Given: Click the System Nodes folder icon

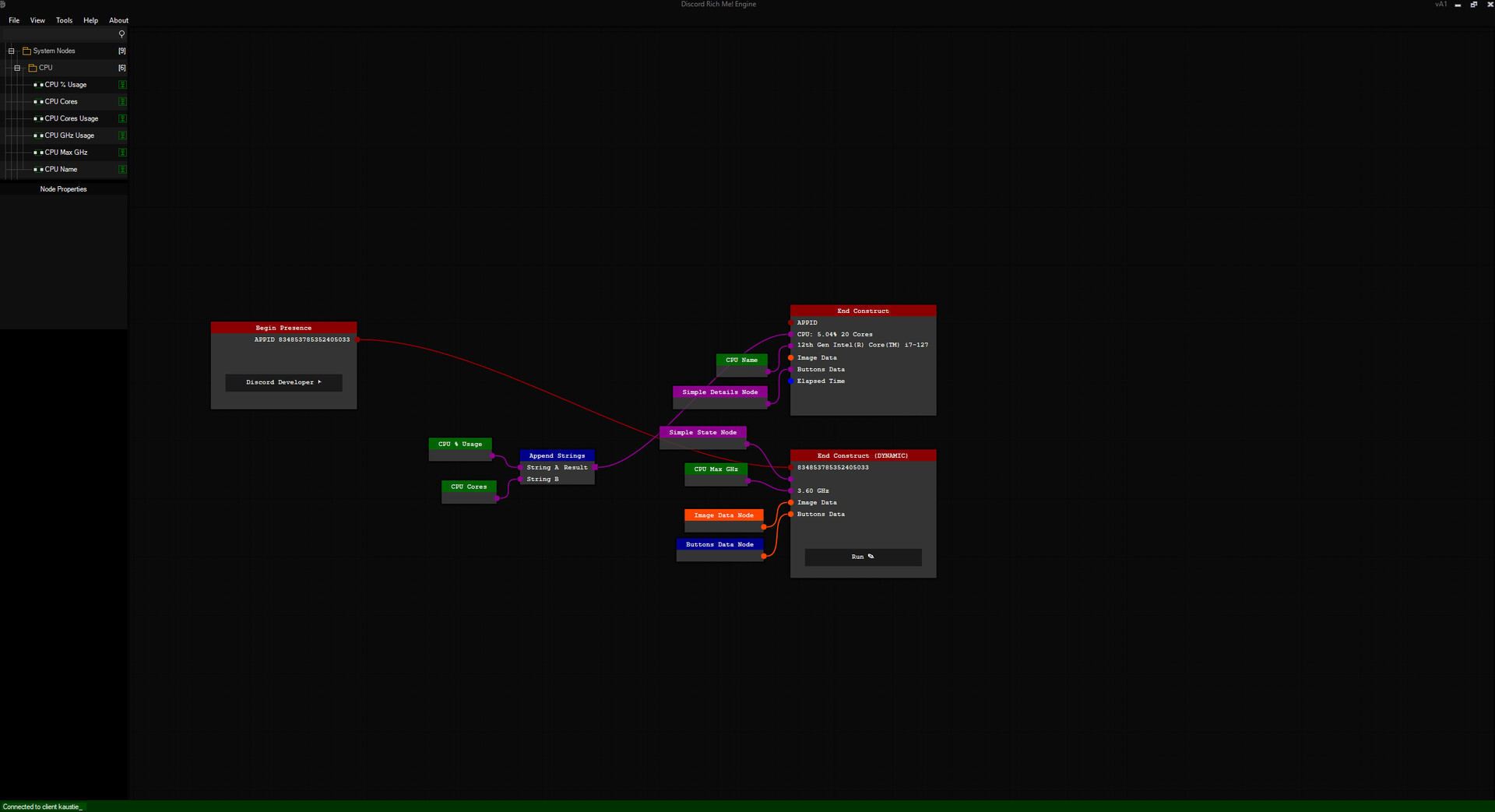Looking at the screenshot, I should 26,51.
